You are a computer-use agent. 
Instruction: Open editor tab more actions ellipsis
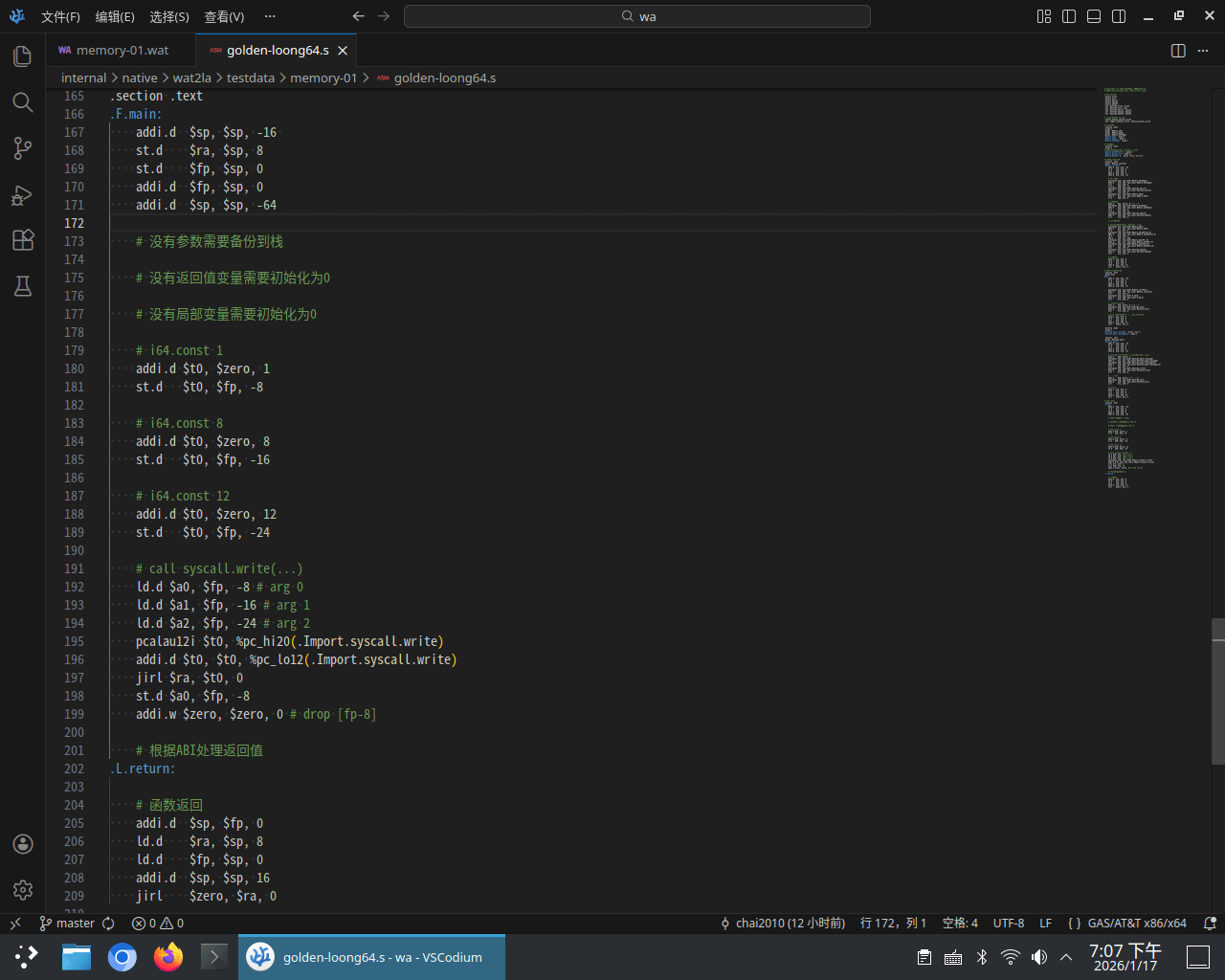[1203, 51]
